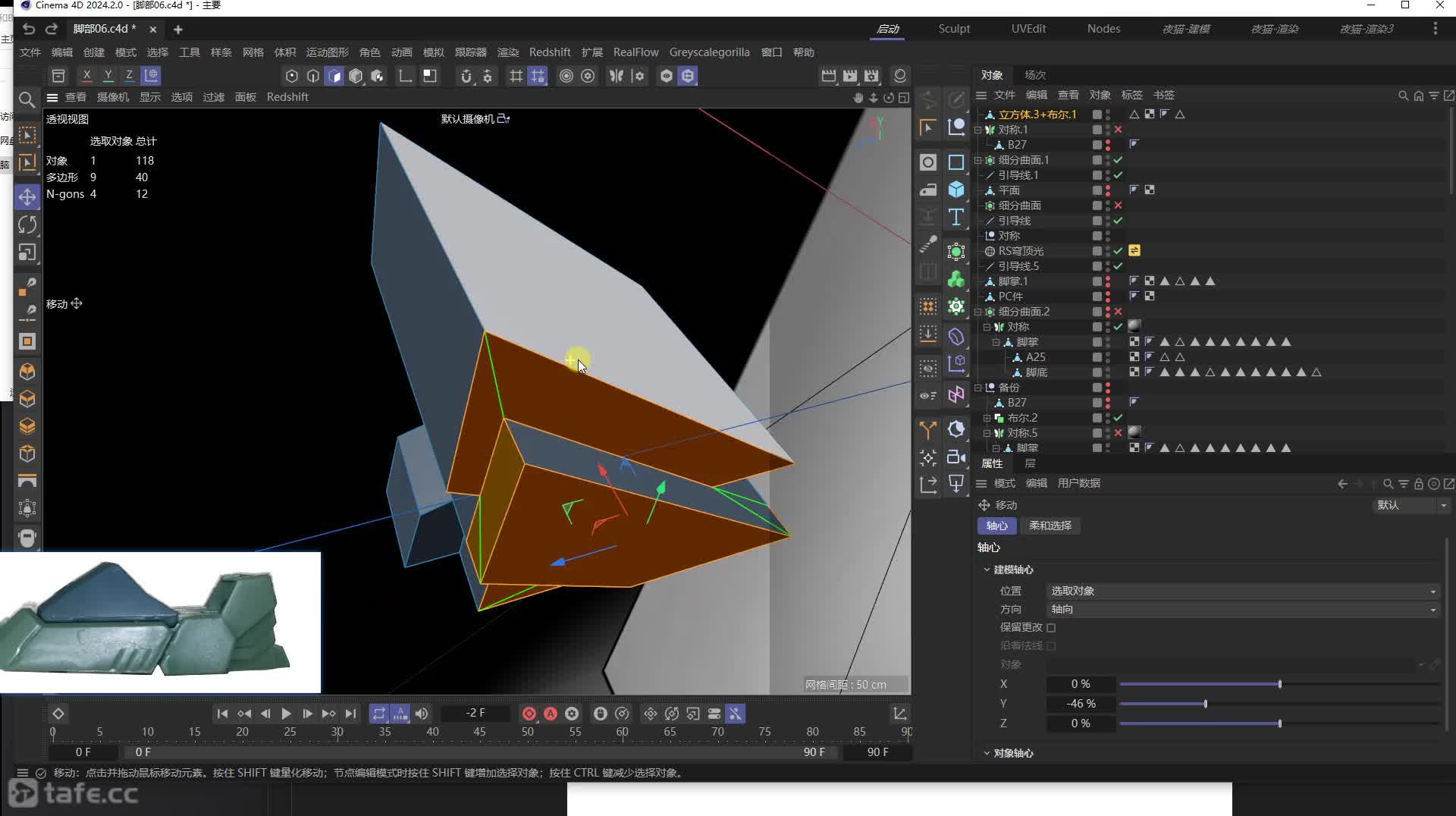The width and height of the screenshot is (1456, 816).
Task: Expand the 细分曲面.1 tree node
Action: (978, 160)
